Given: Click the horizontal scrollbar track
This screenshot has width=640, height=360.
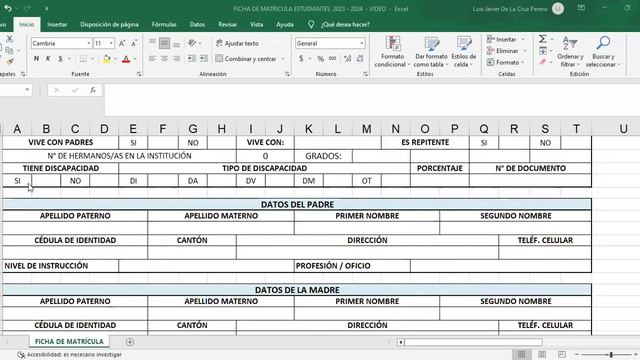Looking at the screenshot, I should (473, 342).
